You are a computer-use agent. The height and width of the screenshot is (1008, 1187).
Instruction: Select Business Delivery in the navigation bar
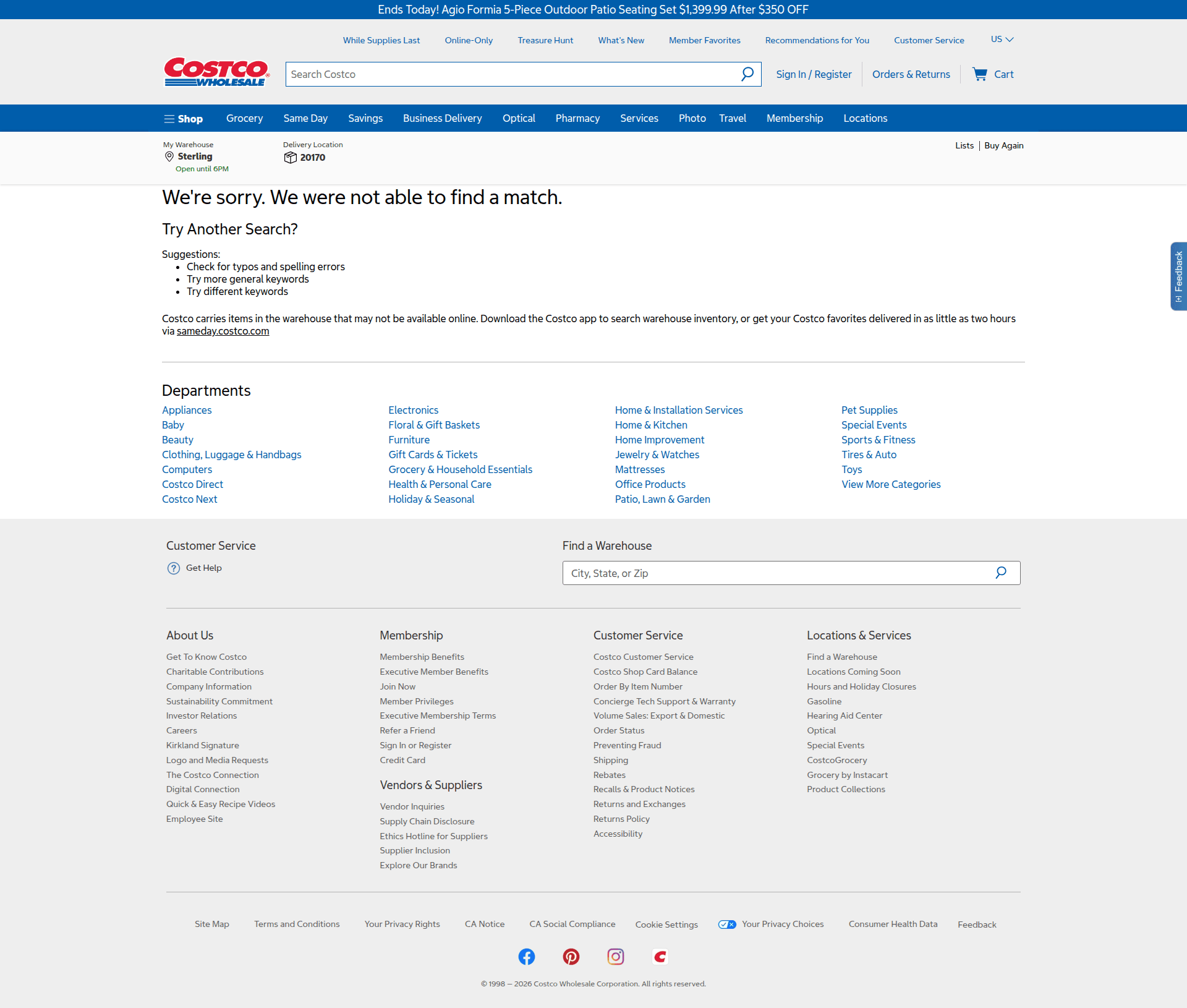pyautogui.click(x=442, y=118)
